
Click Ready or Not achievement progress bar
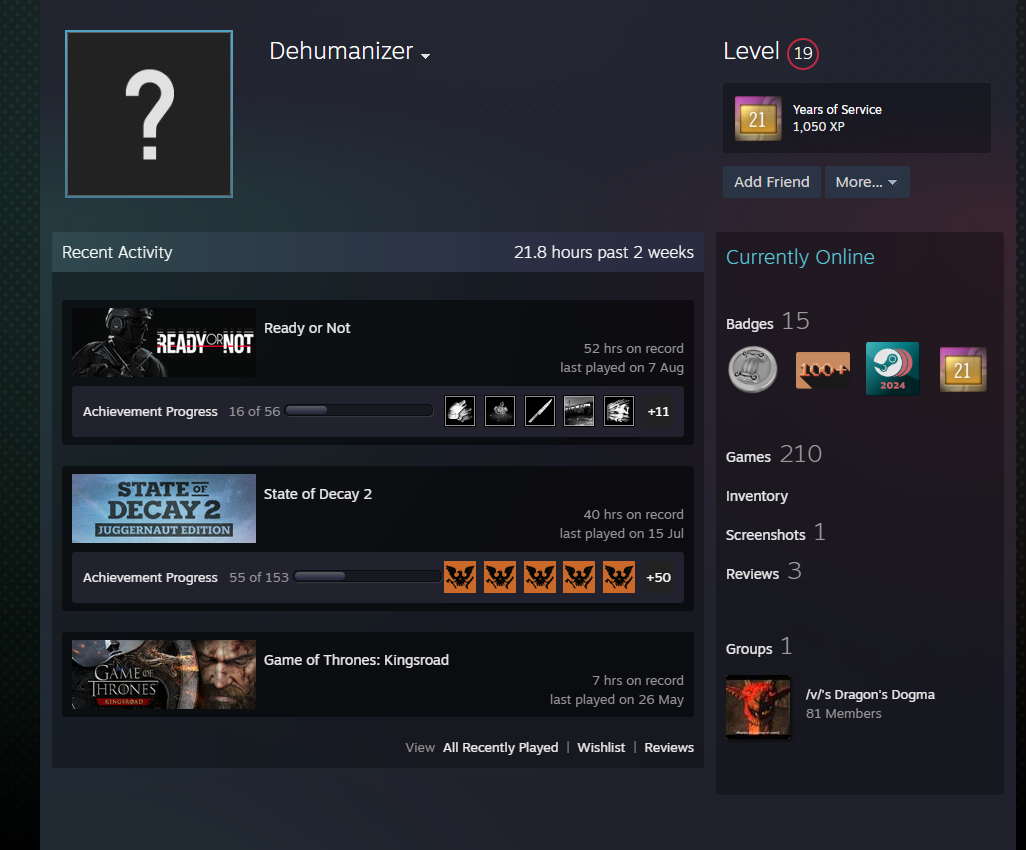(359, 411)
